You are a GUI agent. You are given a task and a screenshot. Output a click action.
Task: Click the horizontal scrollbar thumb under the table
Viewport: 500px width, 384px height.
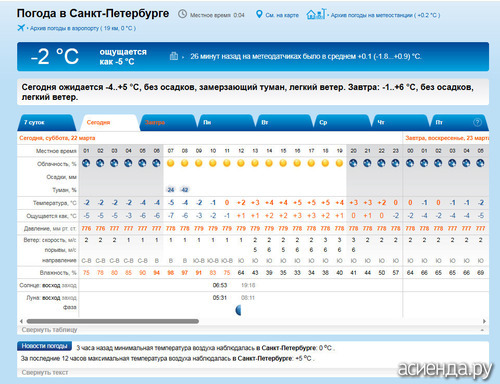pos(113,321)
